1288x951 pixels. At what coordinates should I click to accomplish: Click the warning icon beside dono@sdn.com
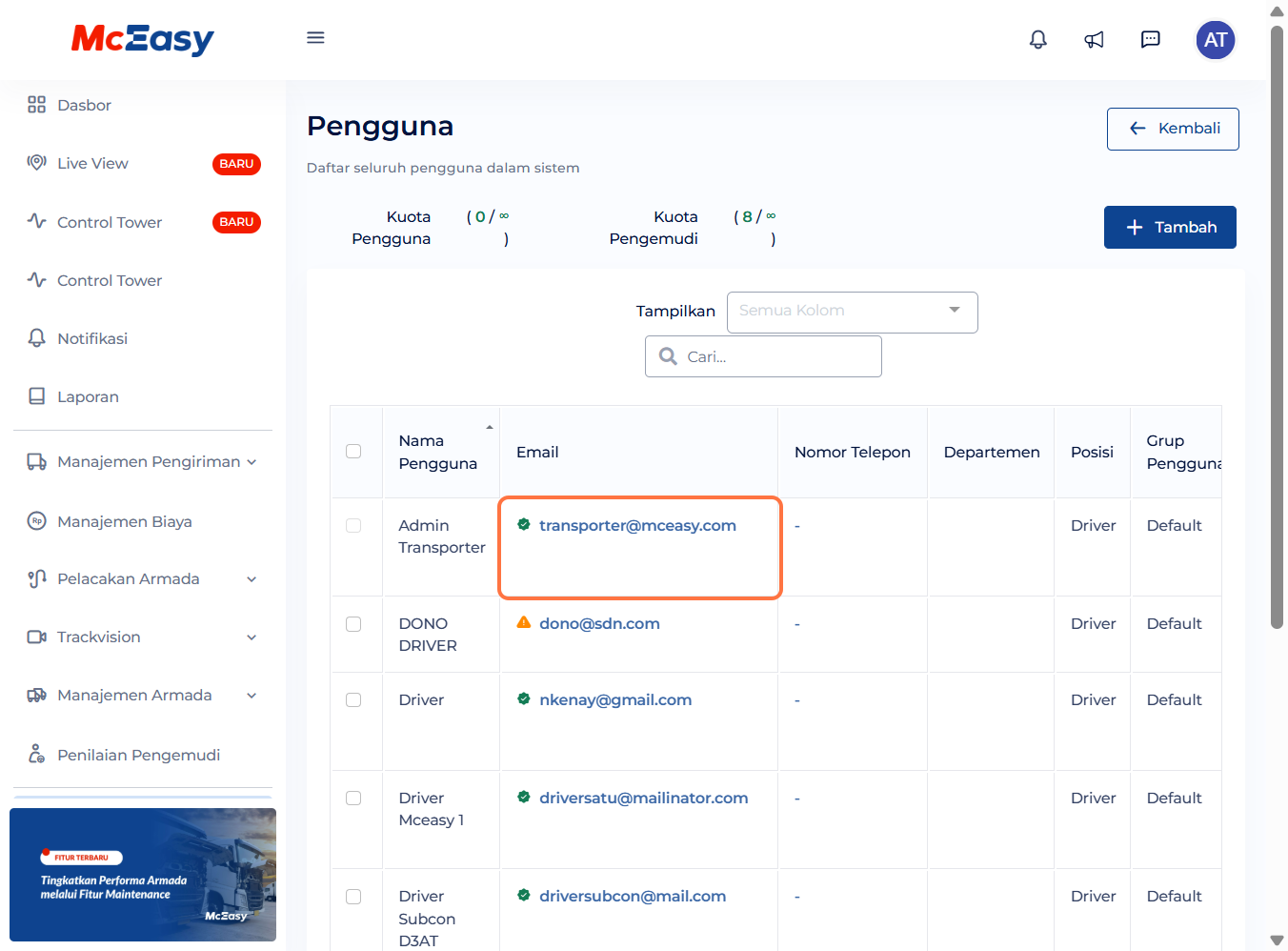click(x=523, y=623)
